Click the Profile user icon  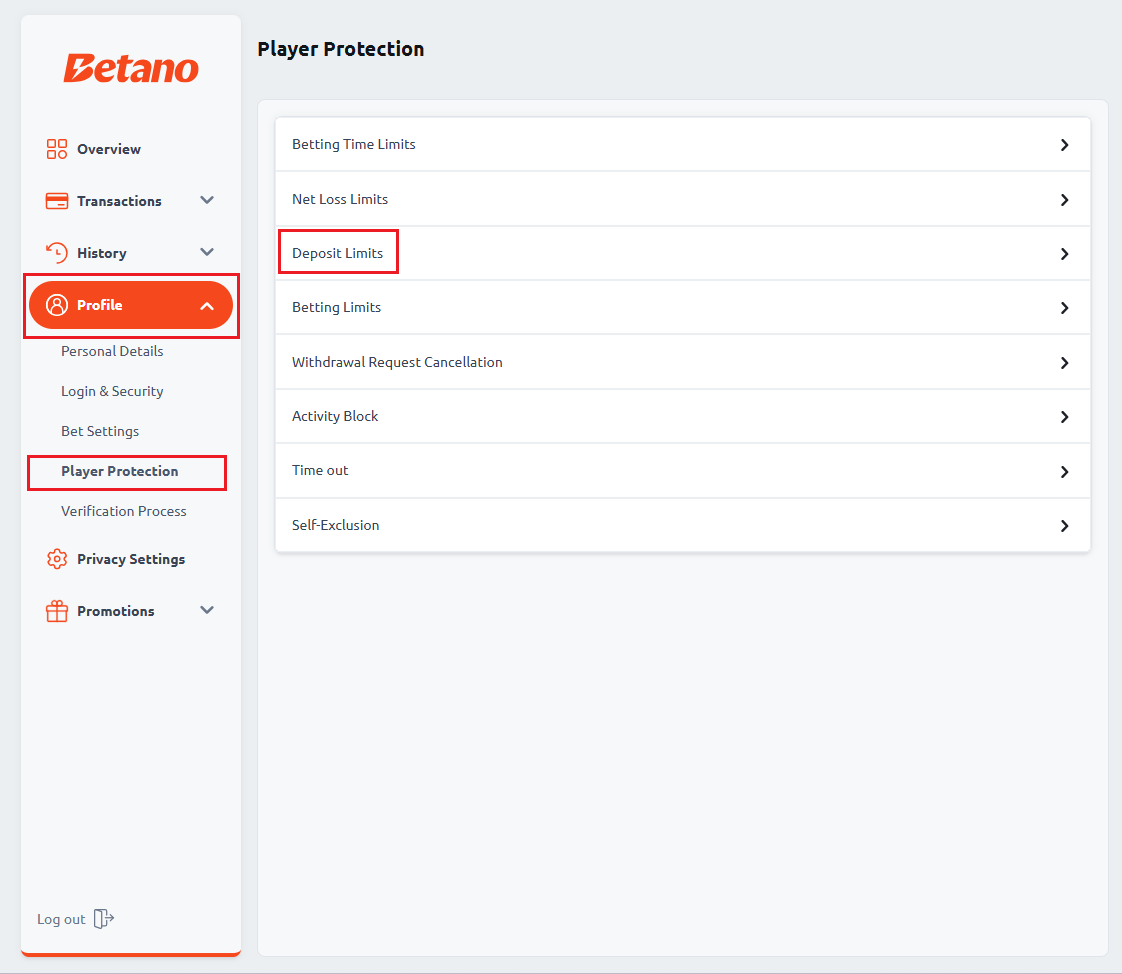57,305
